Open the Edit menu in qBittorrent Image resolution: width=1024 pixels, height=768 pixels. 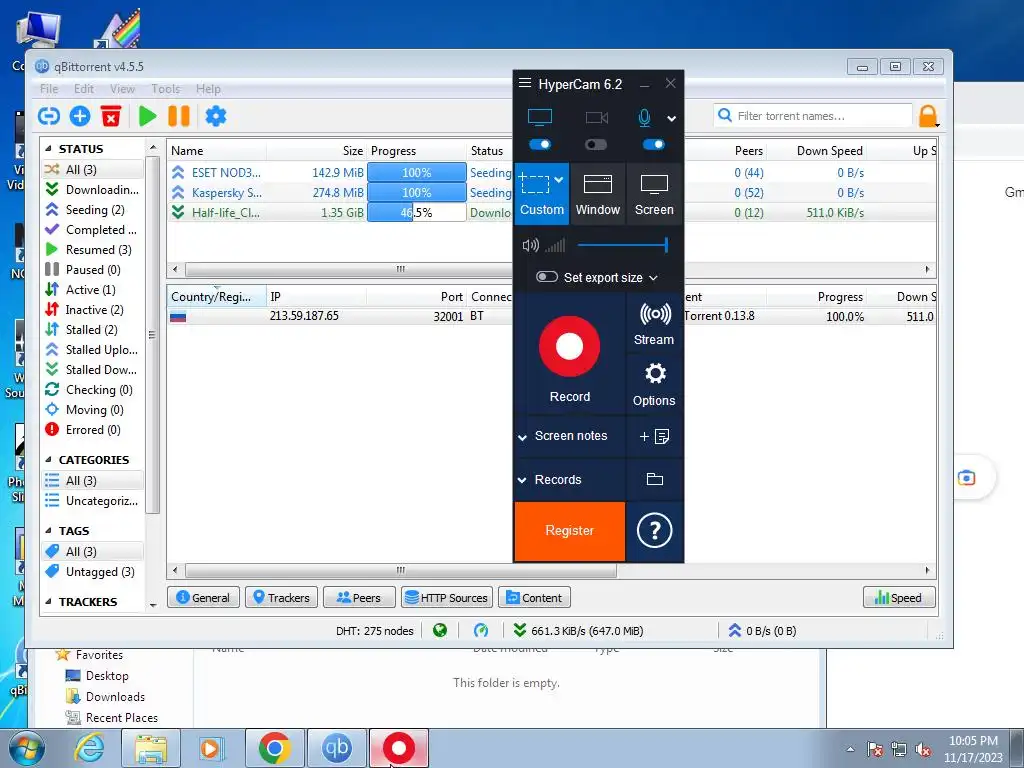[84, 89]
